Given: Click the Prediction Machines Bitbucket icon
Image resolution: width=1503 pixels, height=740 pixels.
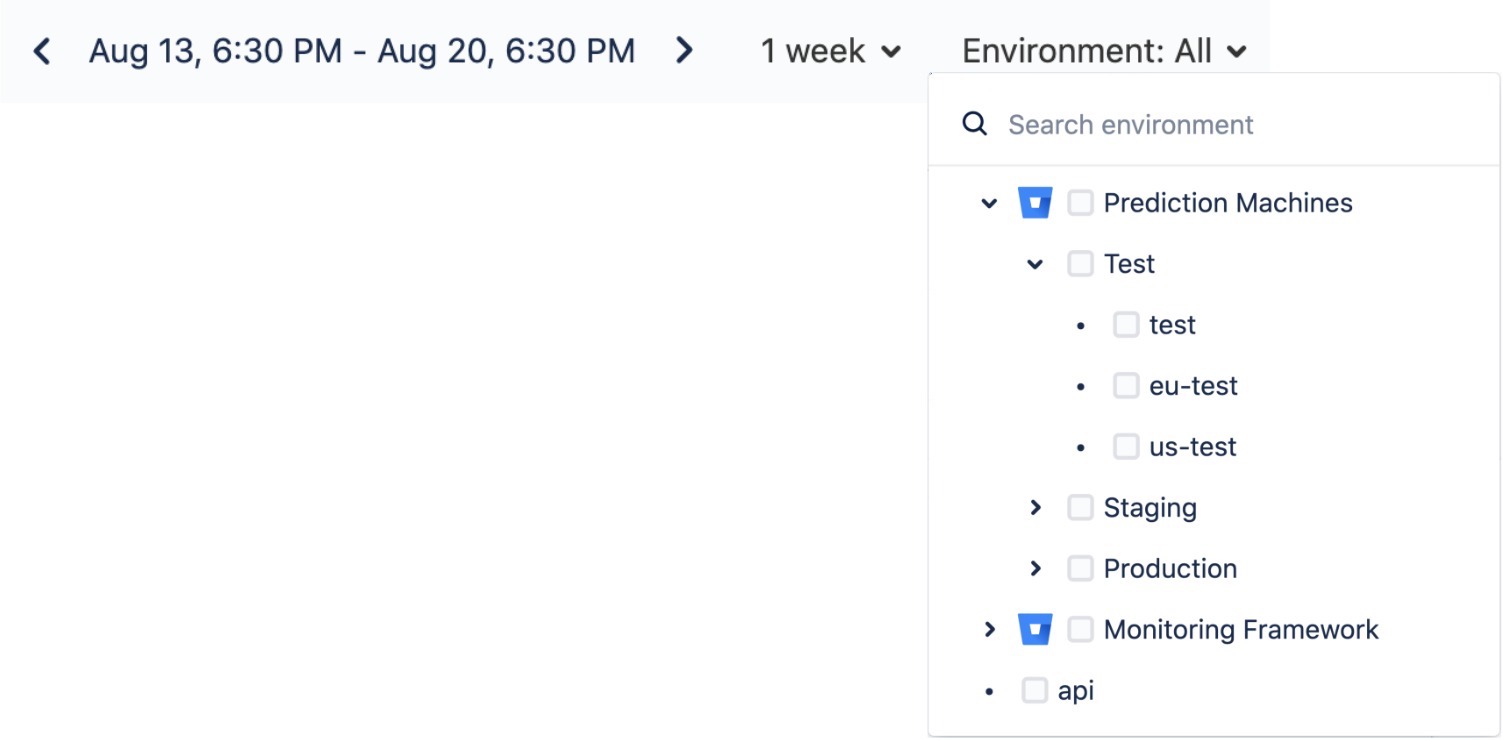Looking at the screenshot, I should coord(1035,203).
